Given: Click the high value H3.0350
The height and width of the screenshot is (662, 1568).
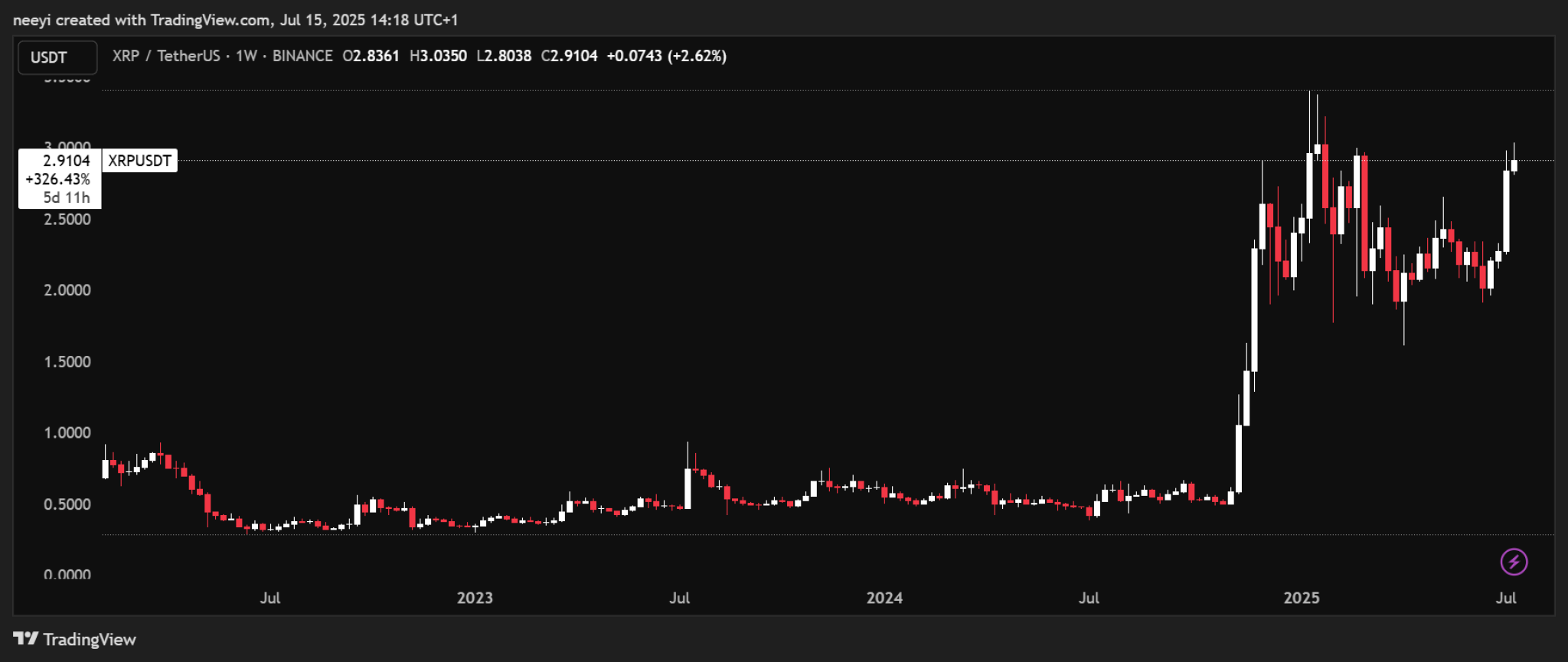Looking at the screenshot, I should coord(438,56).
